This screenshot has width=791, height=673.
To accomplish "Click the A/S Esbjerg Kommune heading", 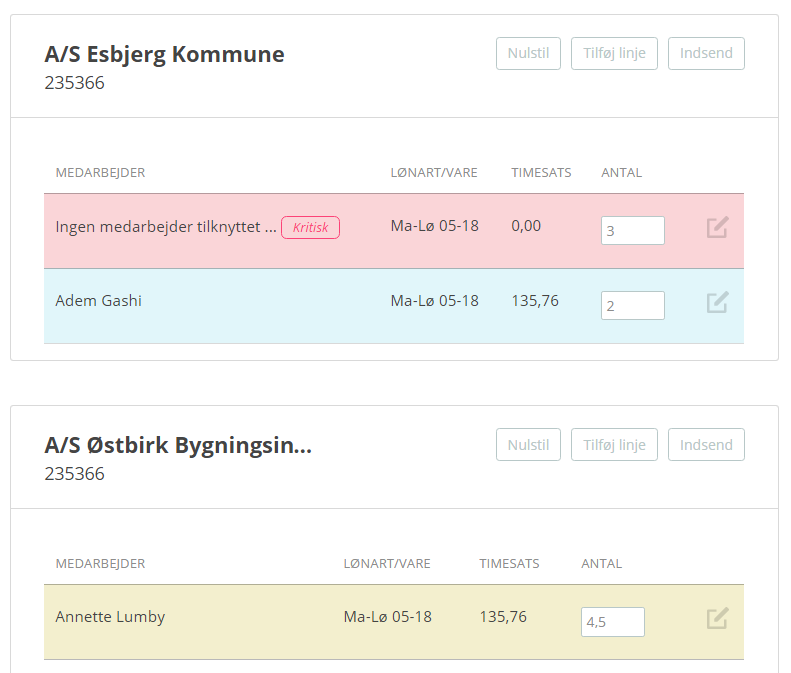I will (164, 54).
